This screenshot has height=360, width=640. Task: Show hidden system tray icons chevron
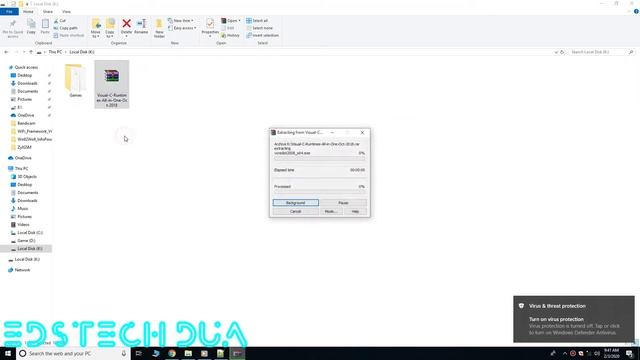point(565,353)
